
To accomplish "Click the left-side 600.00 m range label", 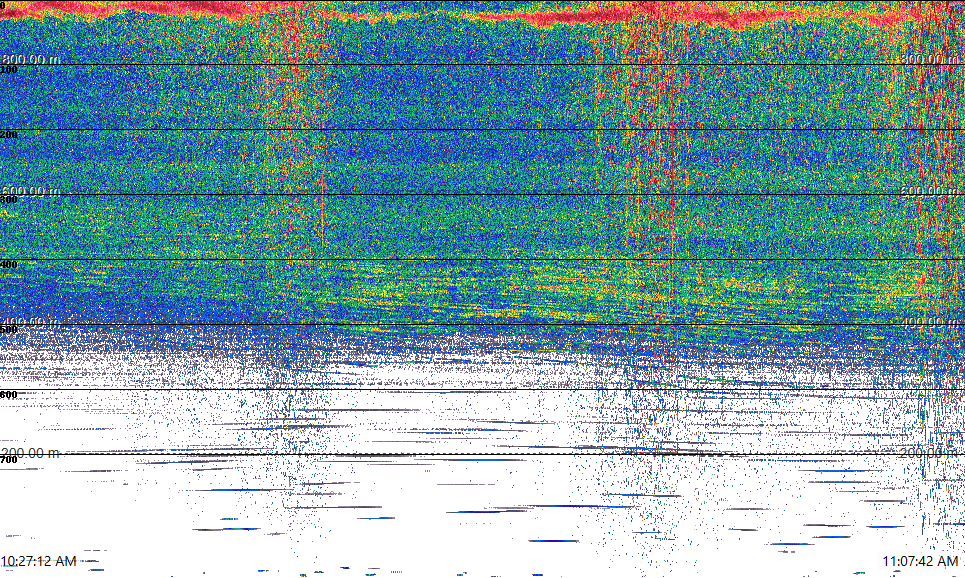I will (x=31, y=191).
